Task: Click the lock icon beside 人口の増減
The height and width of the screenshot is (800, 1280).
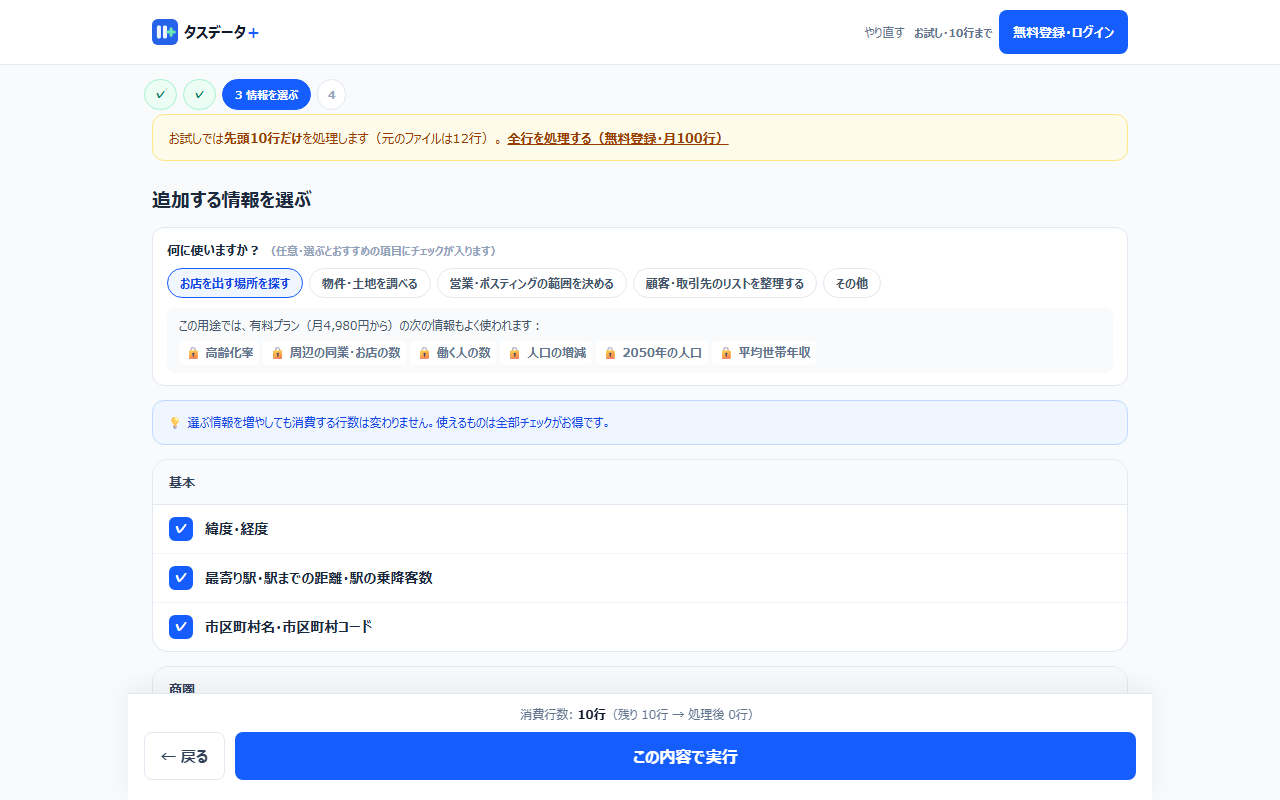Action: tap(515, 353)
